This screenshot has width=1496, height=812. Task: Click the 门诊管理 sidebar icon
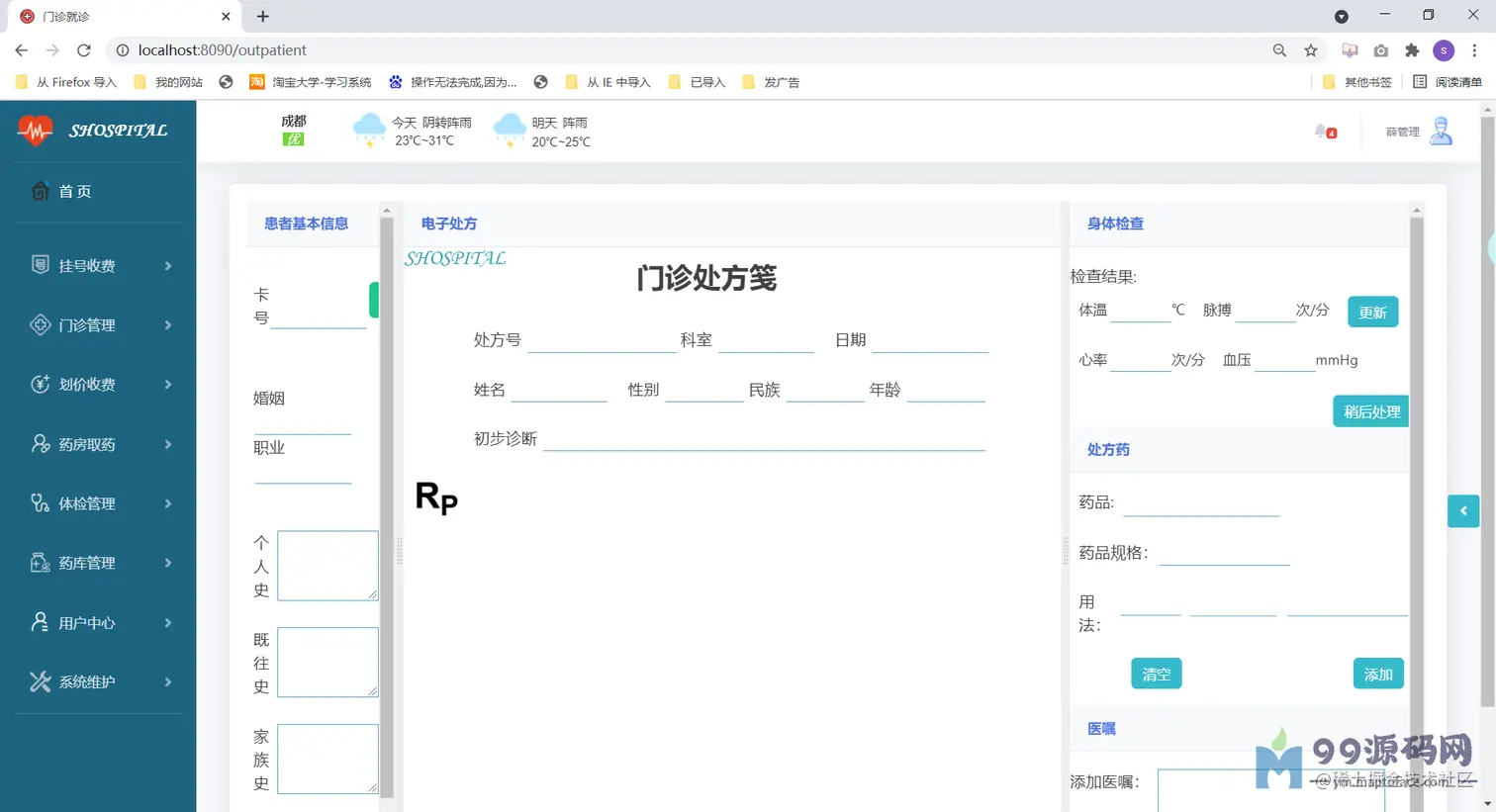(x=40, y=324)
